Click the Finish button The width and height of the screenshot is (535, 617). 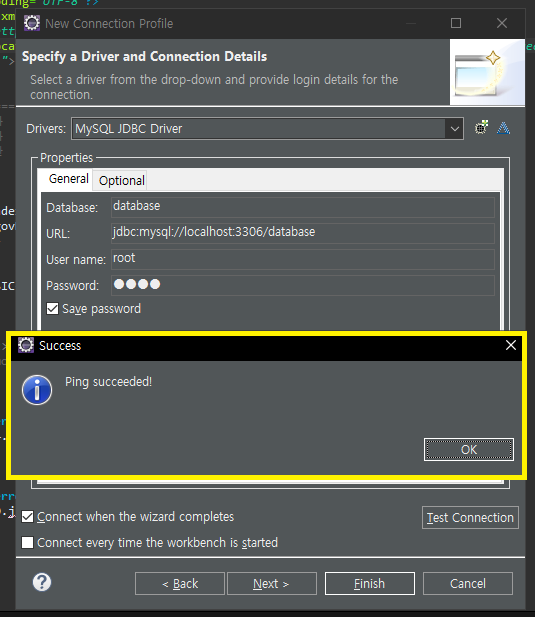369,584
